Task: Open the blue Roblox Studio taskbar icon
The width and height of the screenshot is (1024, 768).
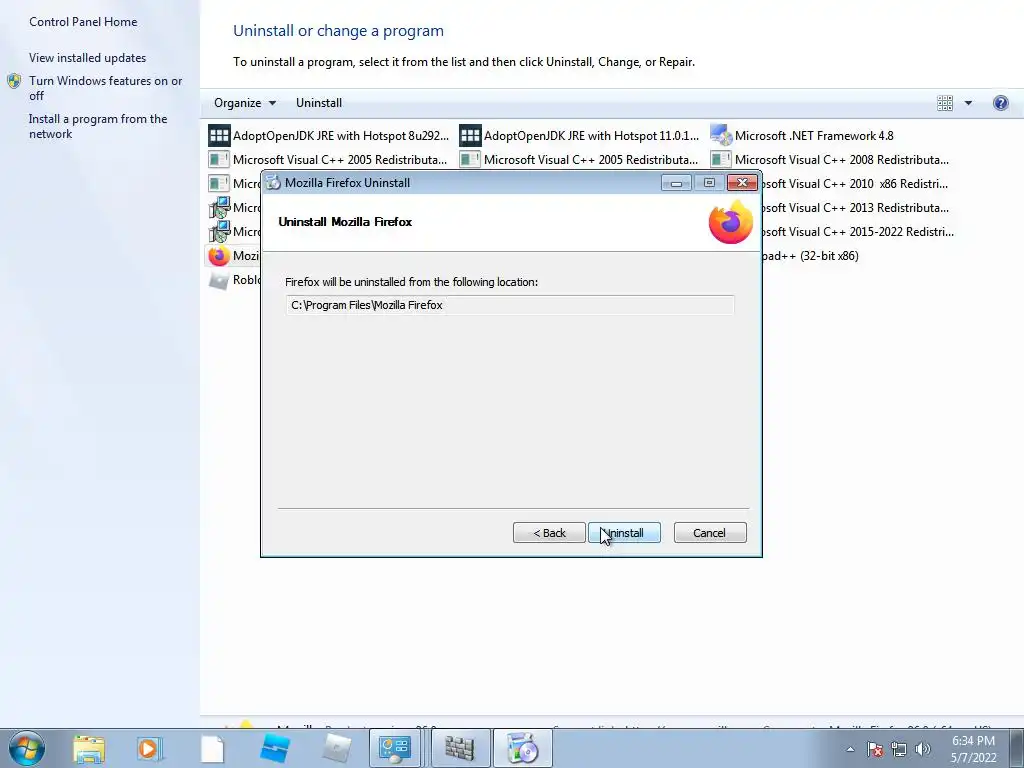Action: [x=274, y=749]
